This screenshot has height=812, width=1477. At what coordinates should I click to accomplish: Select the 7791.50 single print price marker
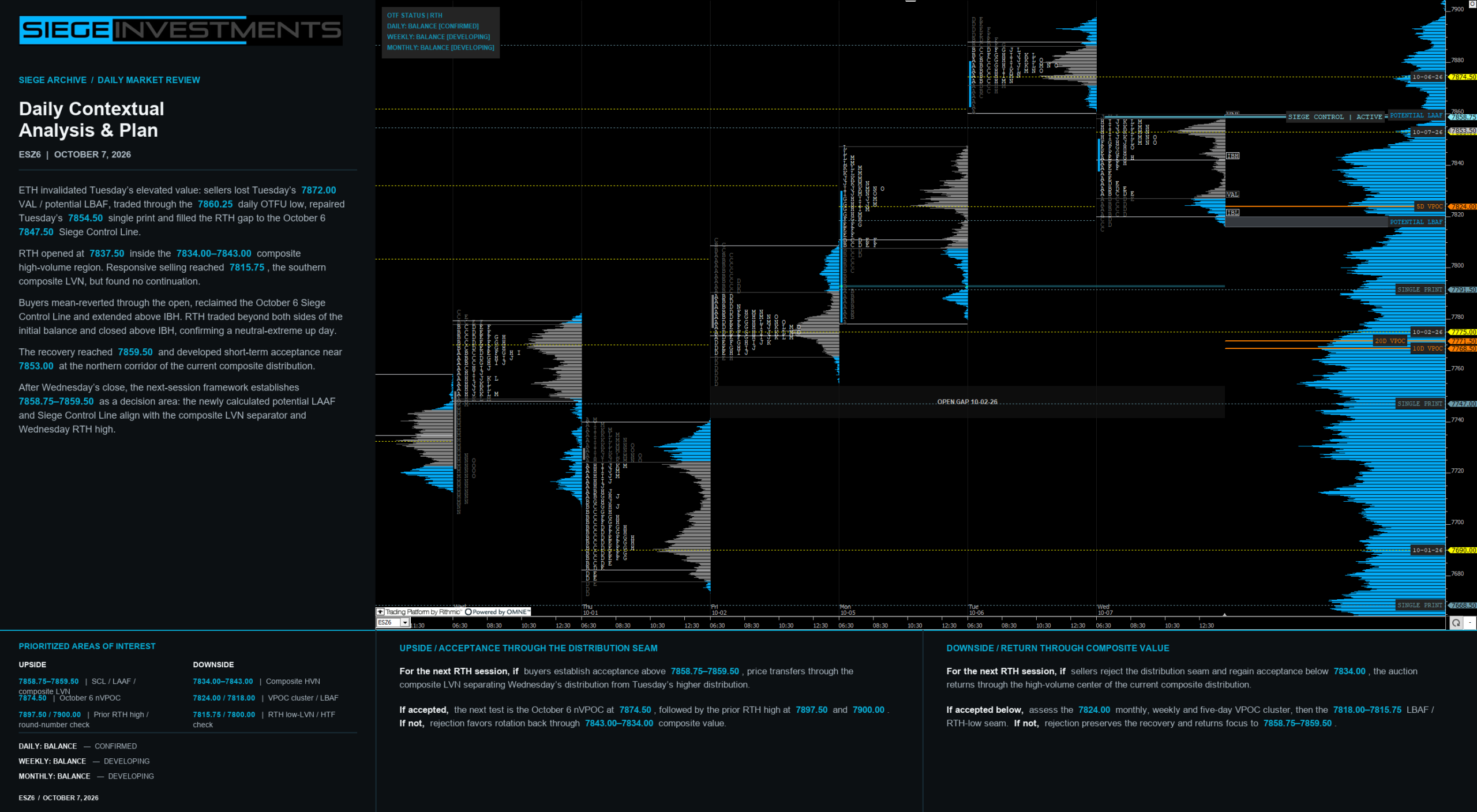point(1463,290)
